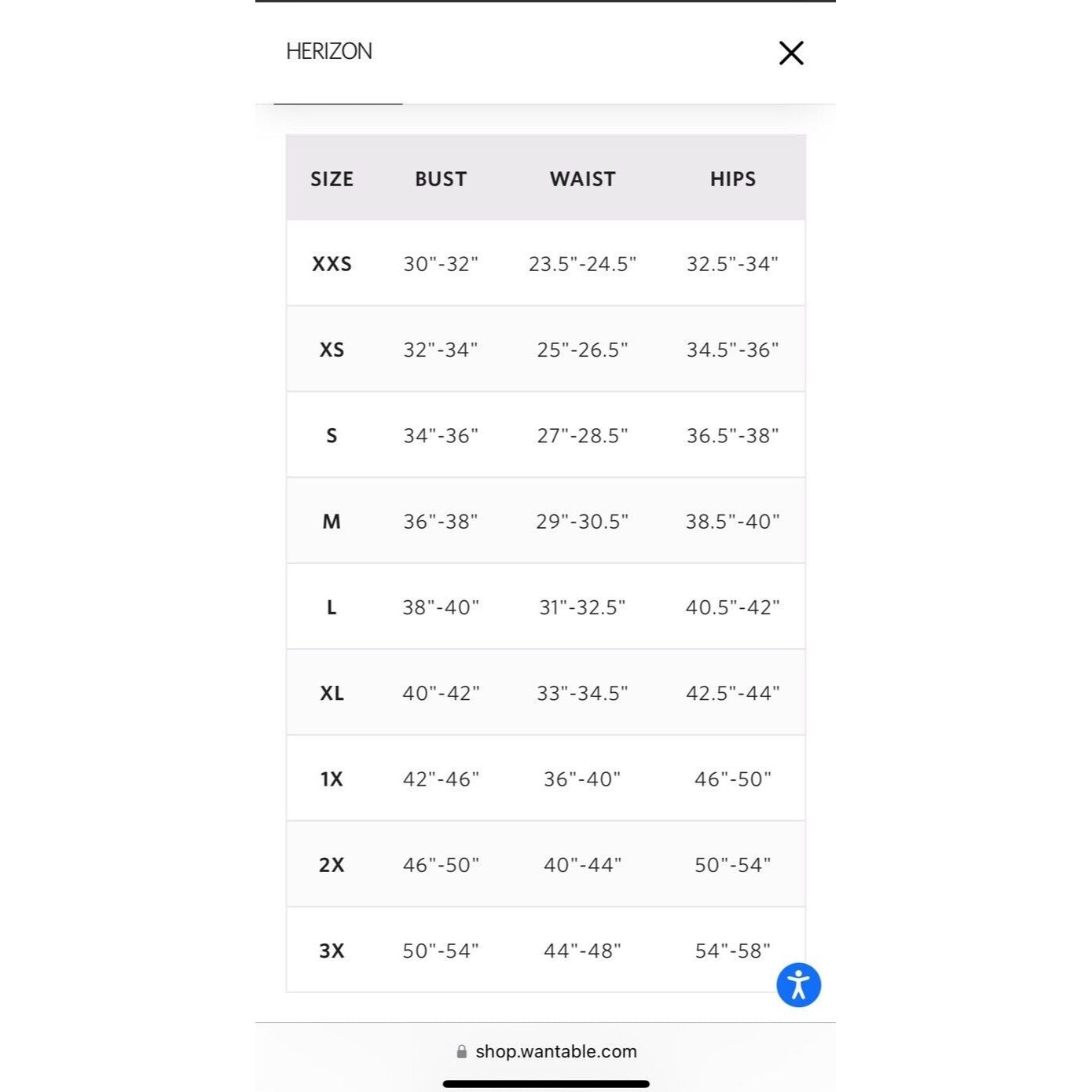Select the 3X size row label
The width and height of the screenshot is (1092, 1092).
(332, 951)
